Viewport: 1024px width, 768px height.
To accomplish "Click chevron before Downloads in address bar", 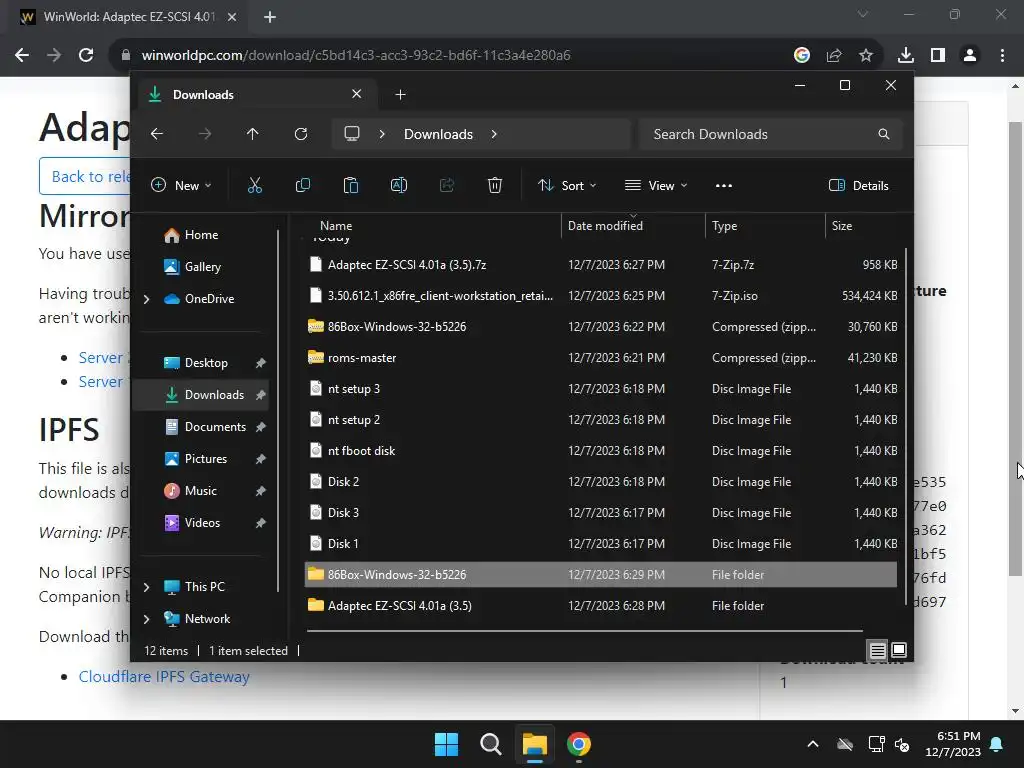I will [382, 134].
